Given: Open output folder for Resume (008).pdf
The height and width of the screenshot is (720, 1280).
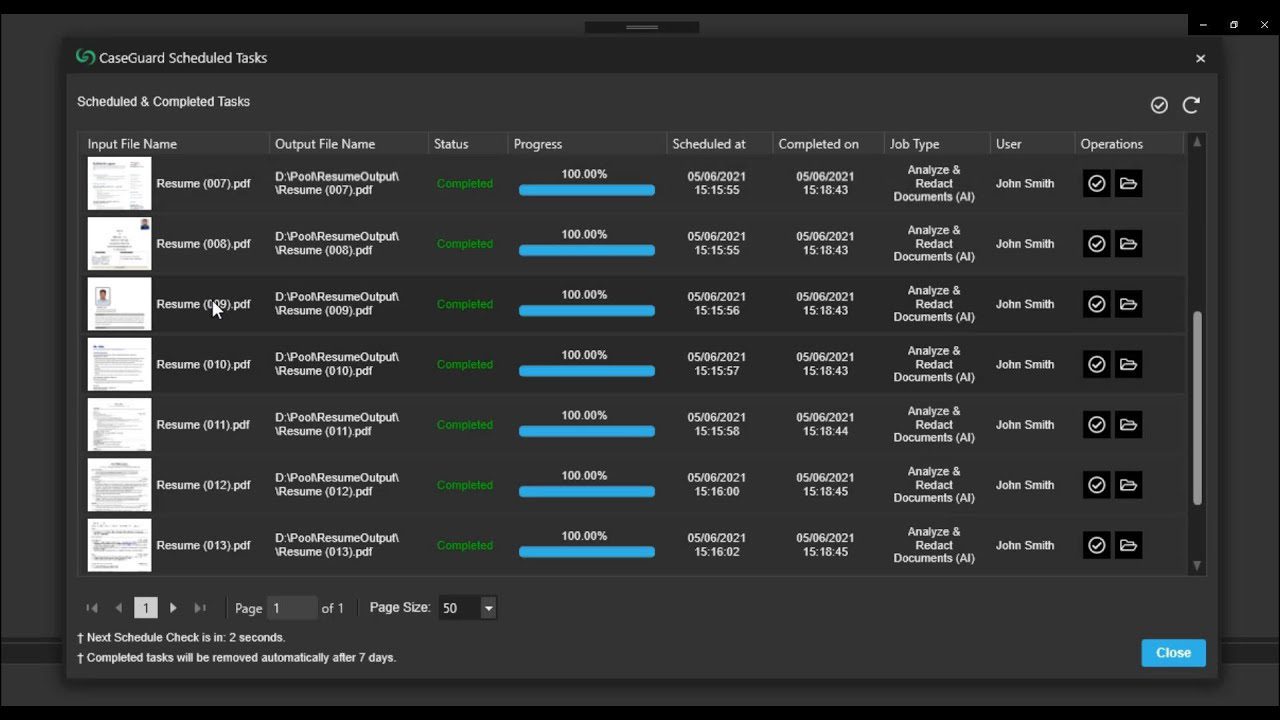Looking at the screenshot, I should [1128, 244].
